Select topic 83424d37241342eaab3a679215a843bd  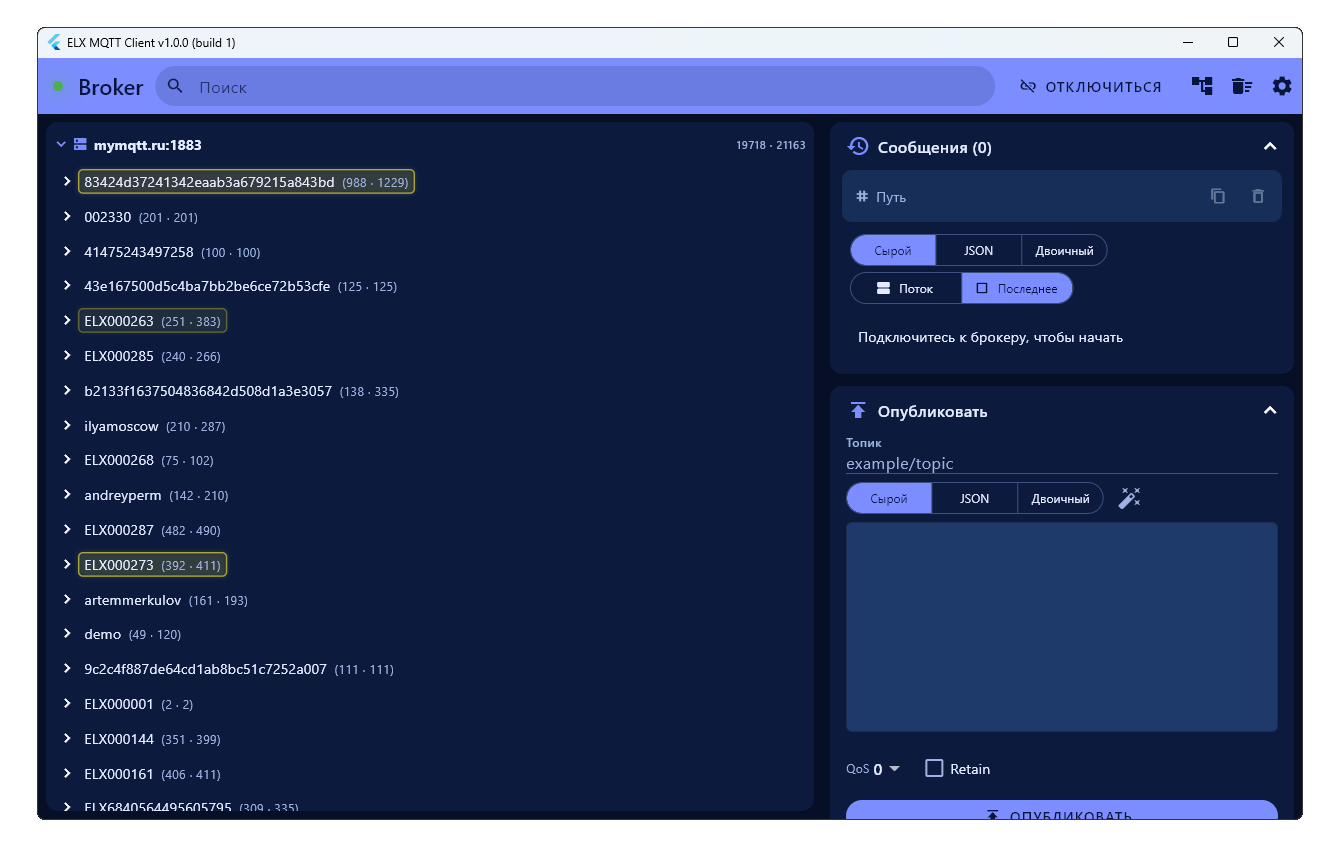(246, 182)
